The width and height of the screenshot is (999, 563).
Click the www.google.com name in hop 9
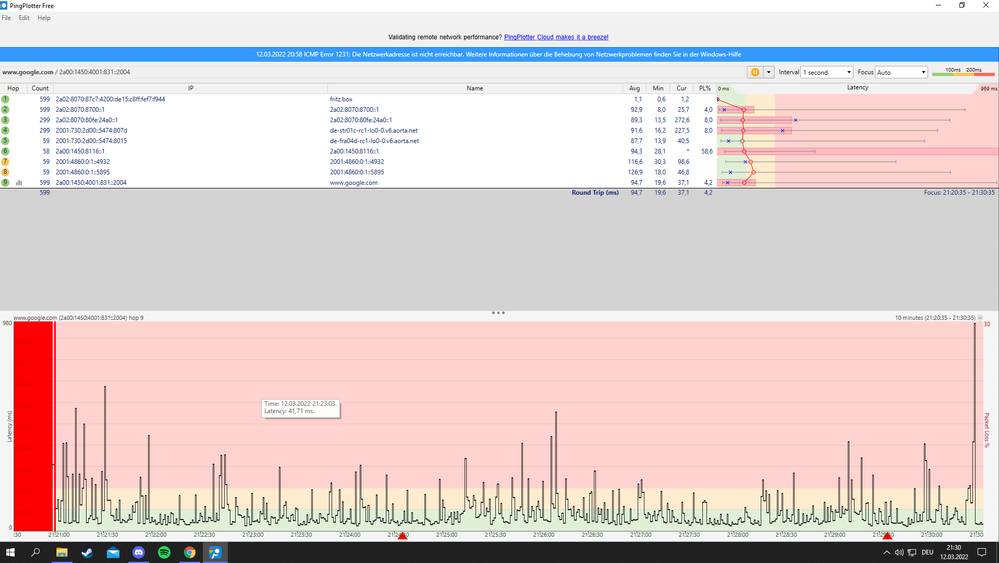[354, 183]
